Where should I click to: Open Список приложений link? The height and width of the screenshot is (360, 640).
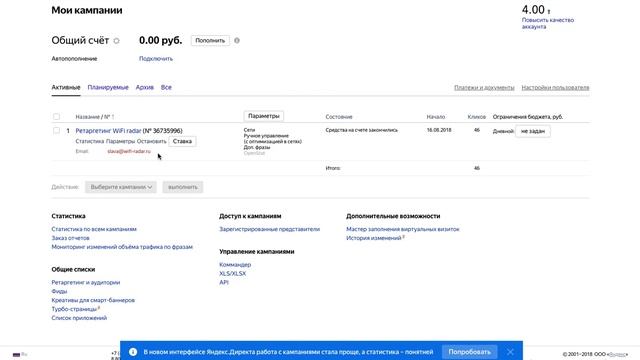[x=79, y=318]
